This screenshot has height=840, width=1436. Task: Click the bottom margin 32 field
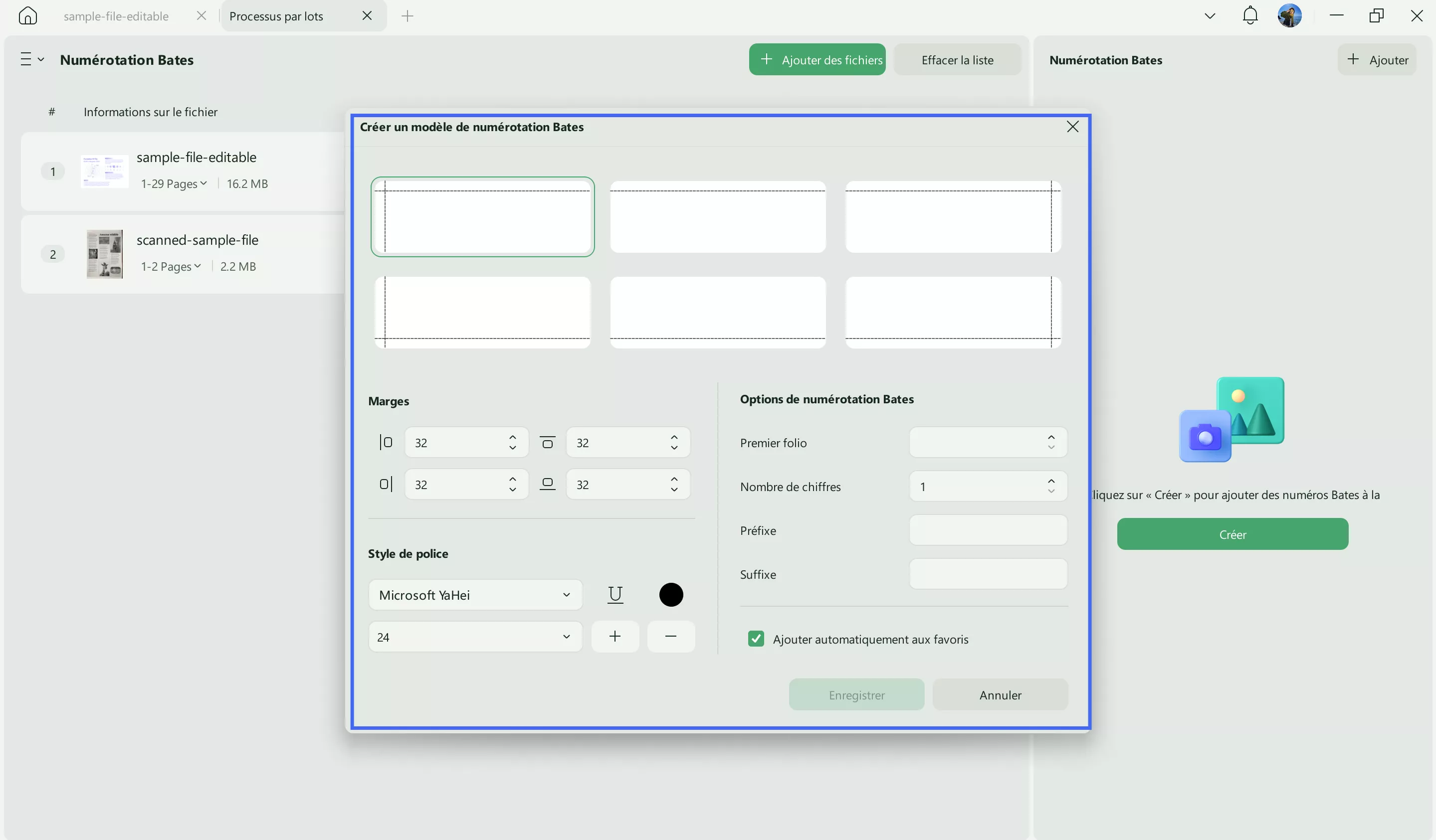(x=628, y=484)
